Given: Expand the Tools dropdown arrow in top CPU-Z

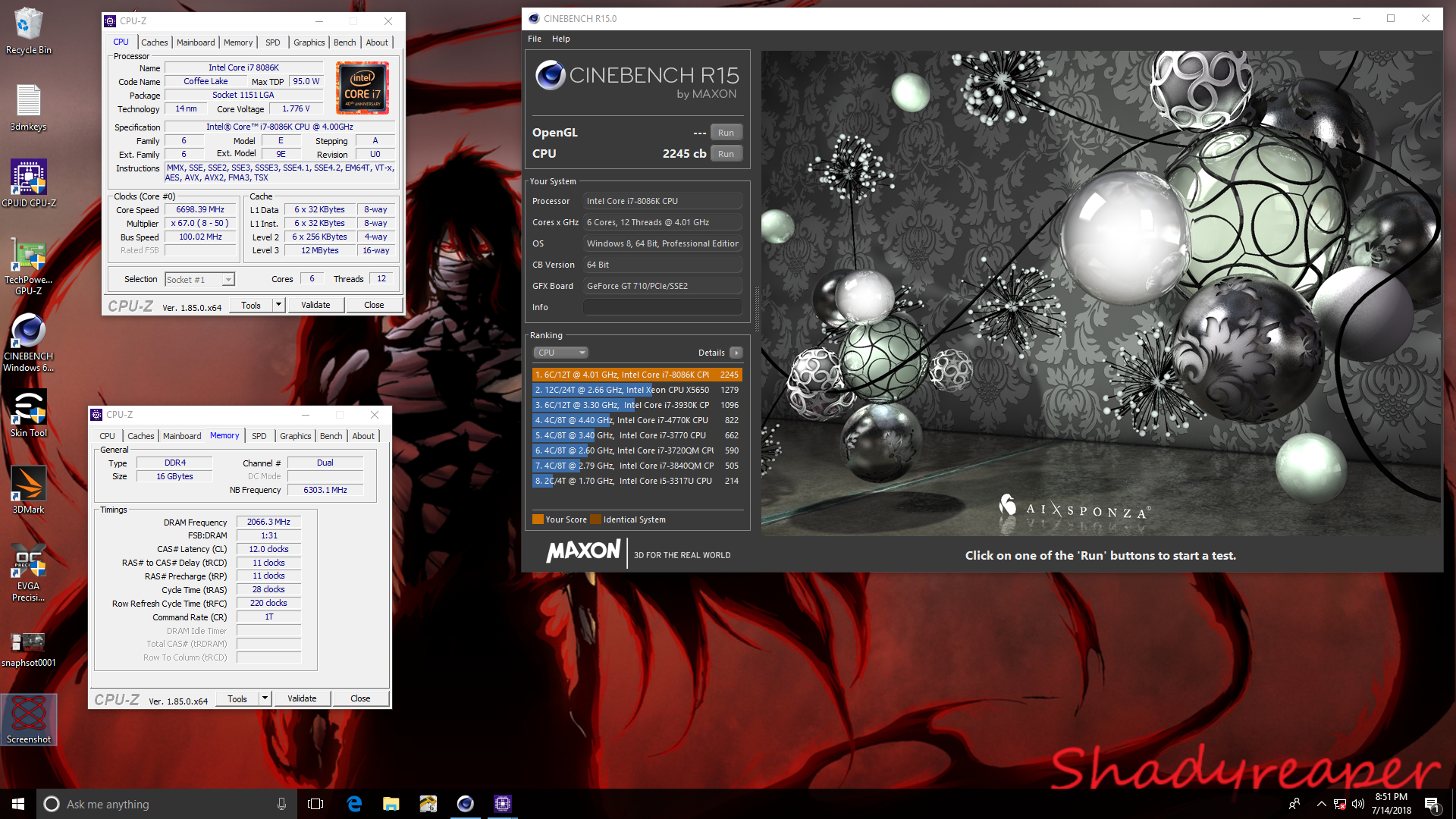Looking at the screenshot, I should 278,305.
